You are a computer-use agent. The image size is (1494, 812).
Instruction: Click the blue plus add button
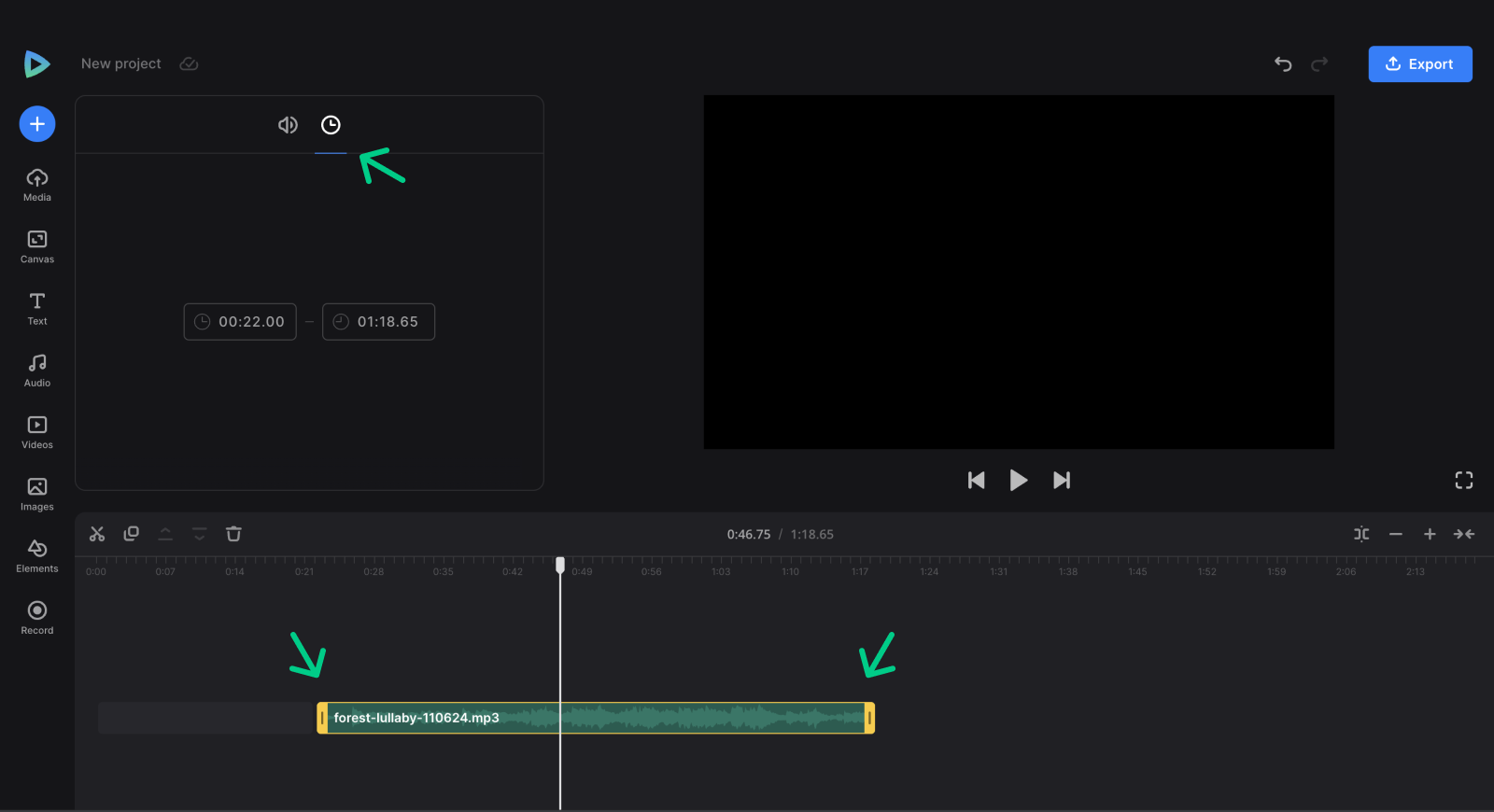(37, 124)
